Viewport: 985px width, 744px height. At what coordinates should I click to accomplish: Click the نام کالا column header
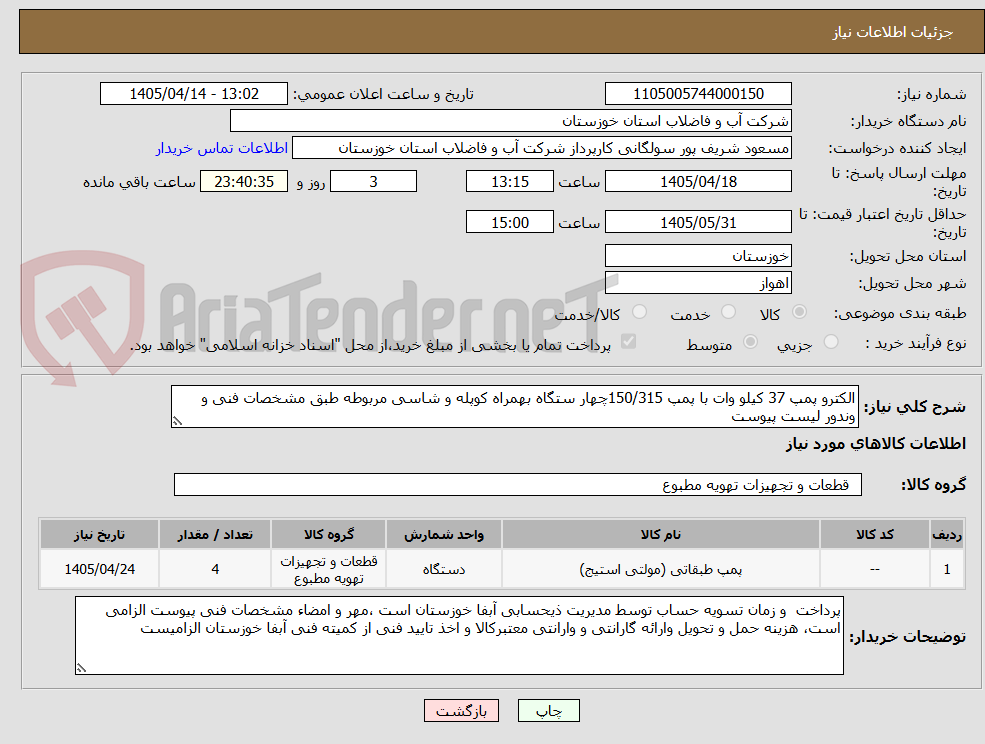point(660,534)
